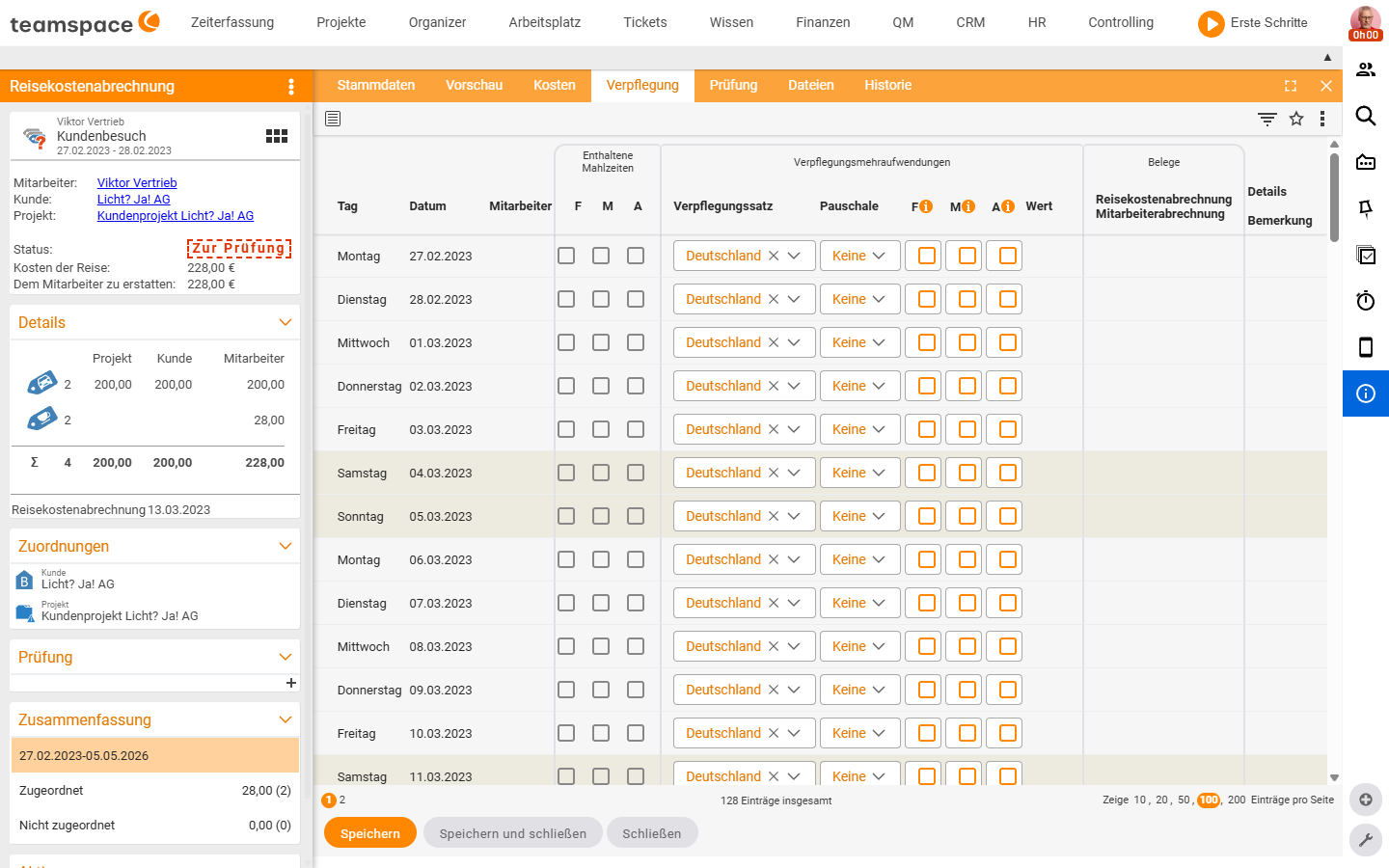Viewport: 1389px width, 868px height.
Task: Open the contacts icon in right sidebar
Action: coord(1366,69)
